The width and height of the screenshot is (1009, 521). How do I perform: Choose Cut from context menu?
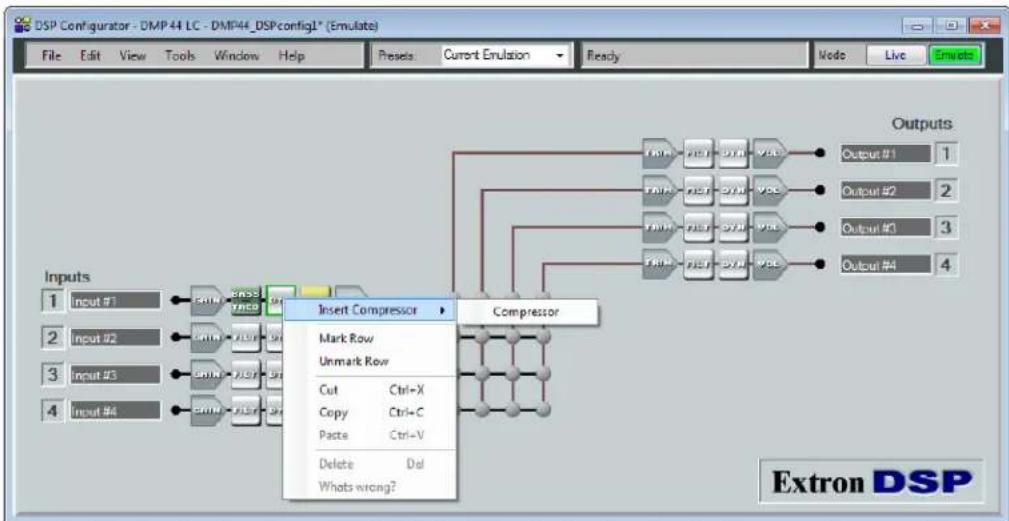tap(371, 390)
